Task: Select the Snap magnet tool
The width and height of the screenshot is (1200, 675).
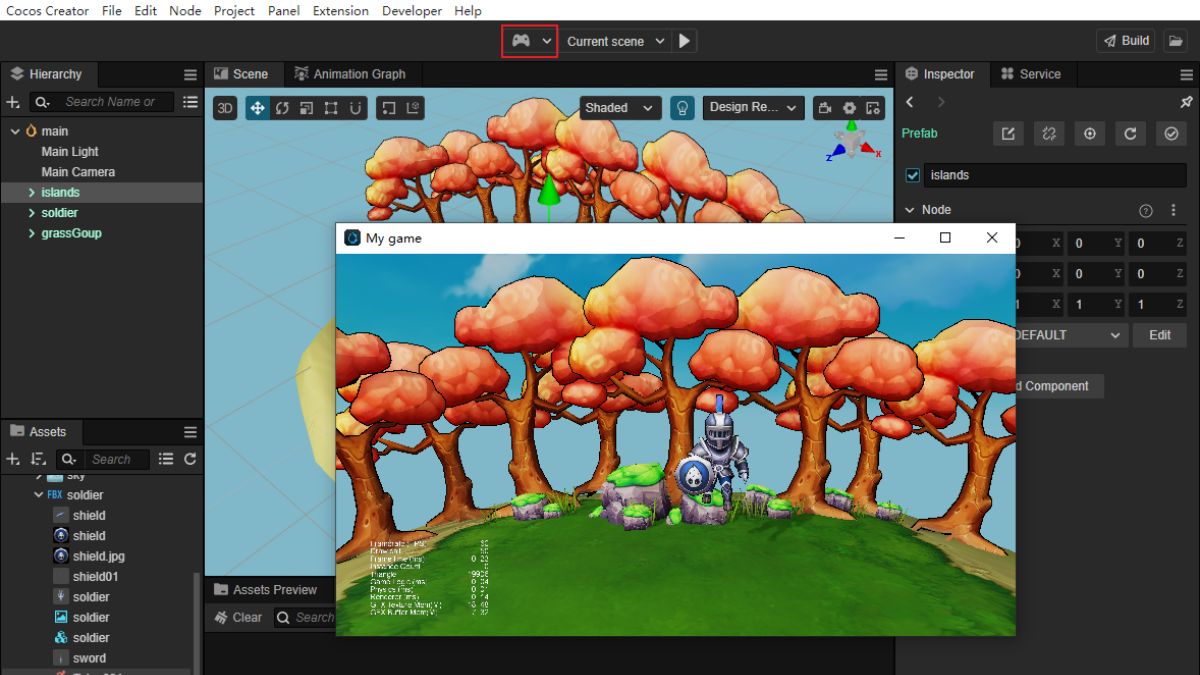Action: [x=355, y=108]
